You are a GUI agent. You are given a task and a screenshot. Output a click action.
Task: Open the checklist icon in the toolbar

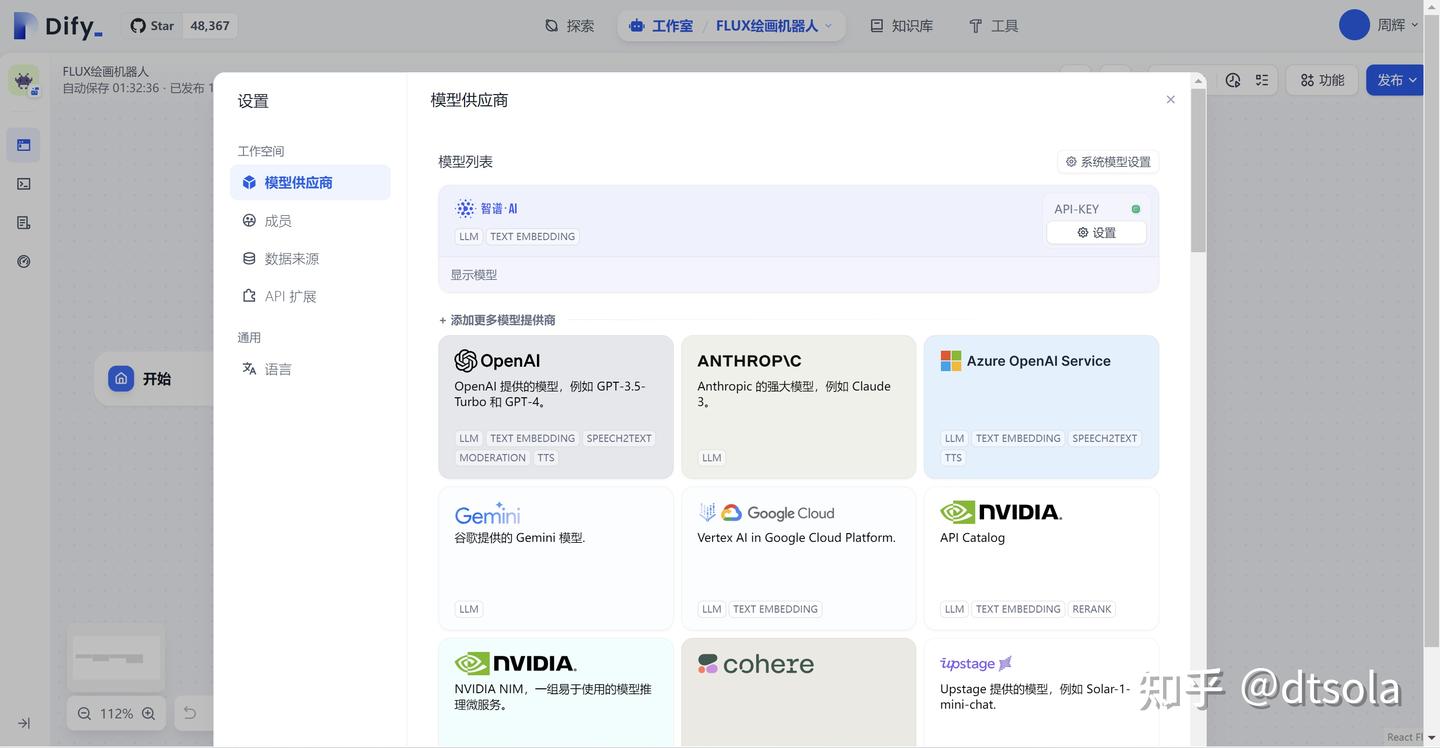[x=1262, y=80]
